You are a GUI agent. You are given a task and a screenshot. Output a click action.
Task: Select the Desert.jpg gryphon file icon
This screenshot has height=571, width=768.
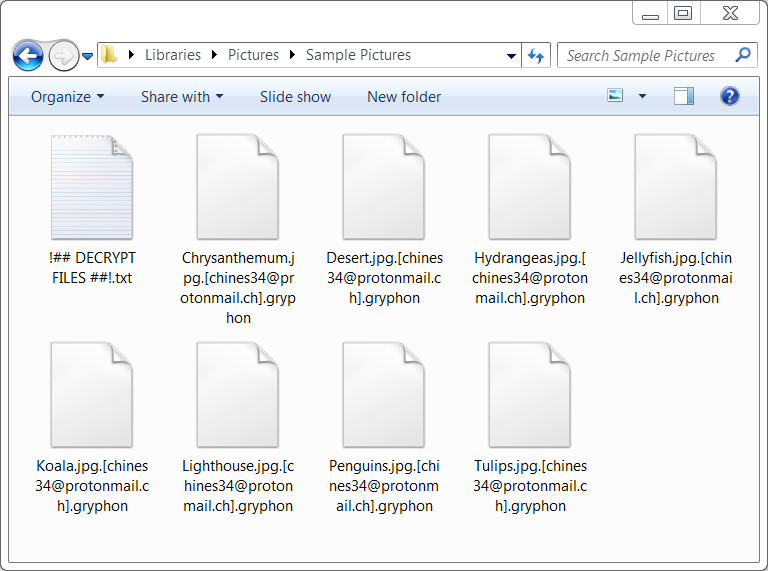point(384,187)
